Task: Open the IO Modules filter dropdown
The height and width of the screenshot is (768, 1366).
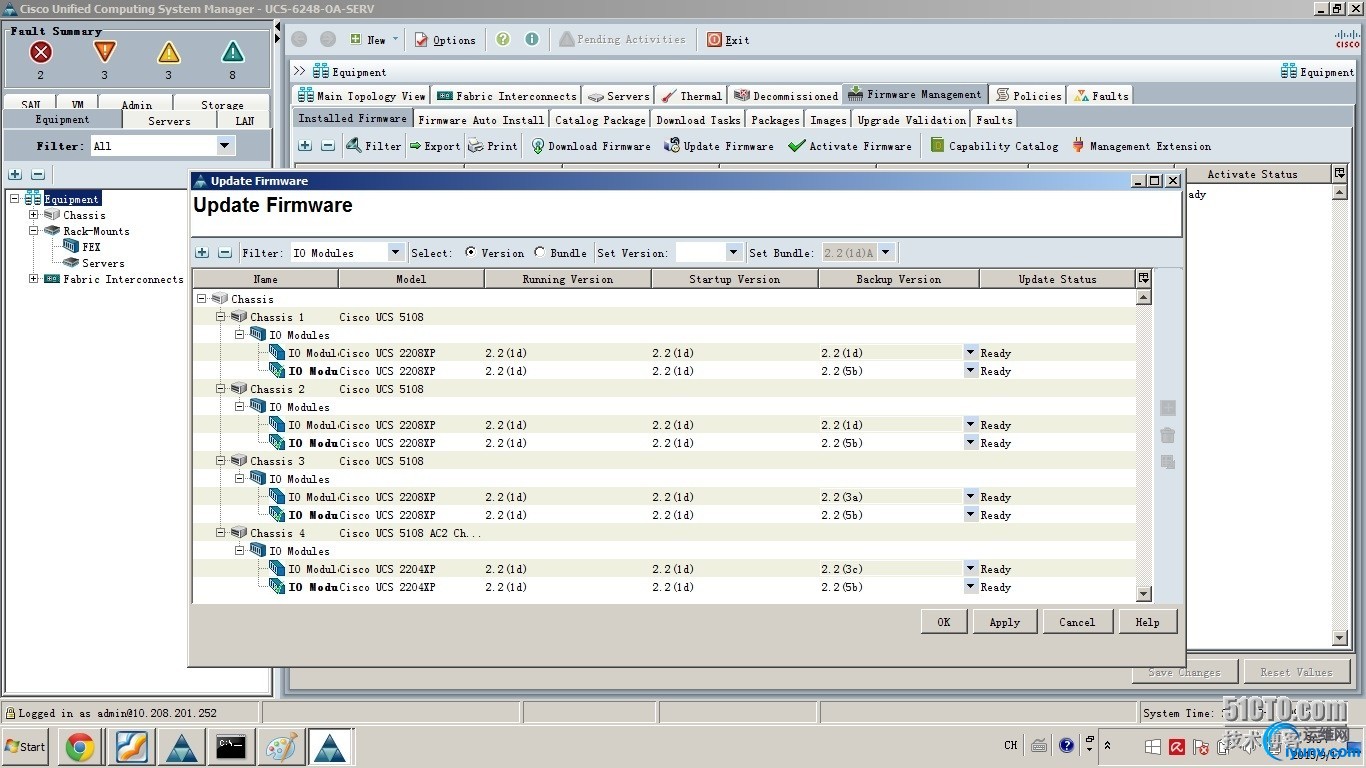Action: [x=395, y=253]
